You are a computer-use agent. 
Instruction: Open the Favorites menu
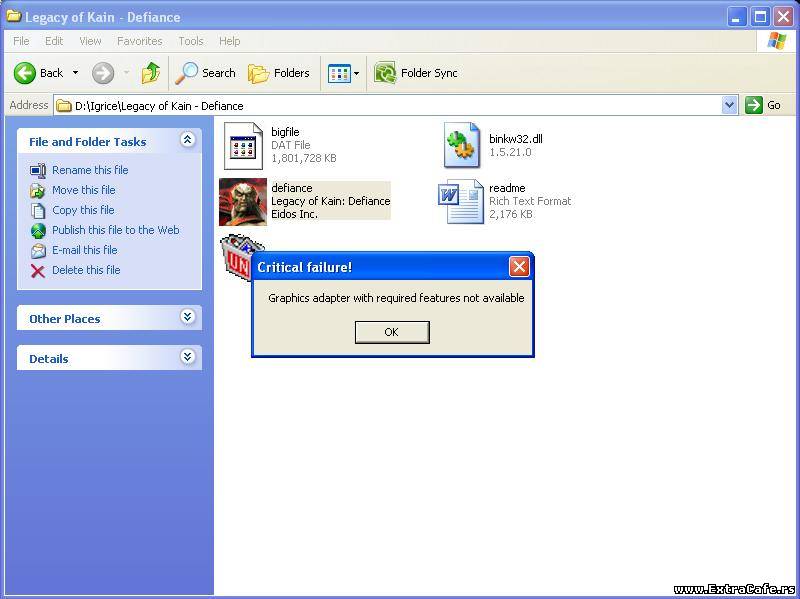[139, 41]
